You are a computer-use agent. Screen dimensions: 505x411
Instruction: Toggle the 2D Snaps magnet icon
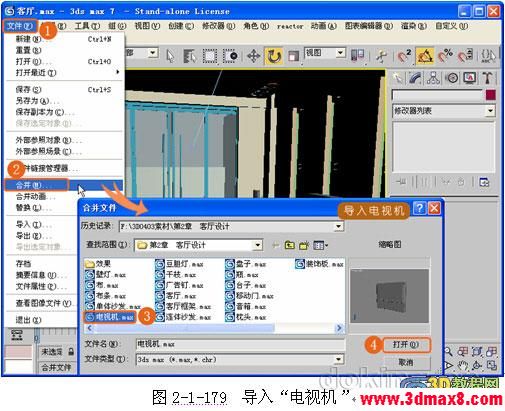tap(404, 56)
